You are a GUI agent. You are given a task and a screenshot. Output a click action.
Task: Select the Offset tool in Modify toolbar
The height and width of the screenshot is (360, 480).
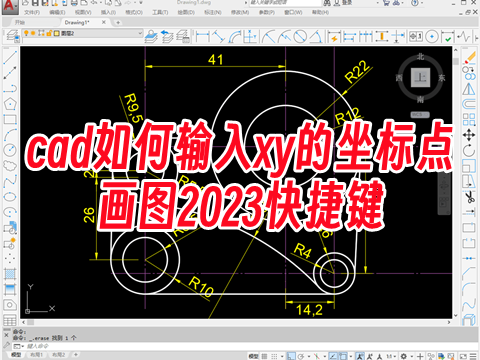tap(469, 104)
